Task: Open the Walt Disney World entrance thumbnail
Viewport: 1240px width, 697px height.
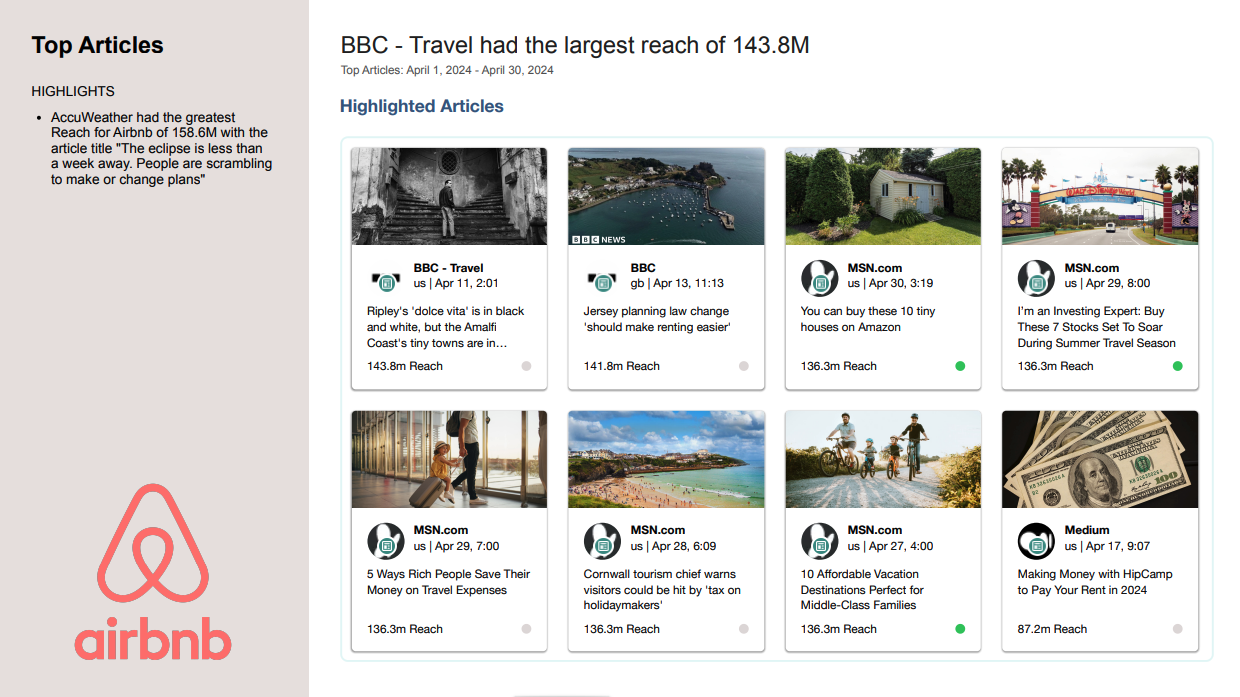Action: [x=1099, y=196]
